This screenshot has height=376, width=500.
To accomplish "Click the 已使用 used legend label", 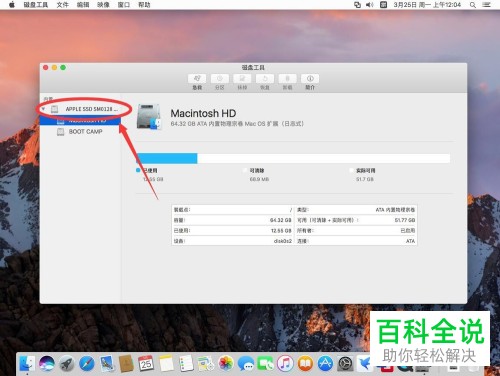I will tap(150, 170).
